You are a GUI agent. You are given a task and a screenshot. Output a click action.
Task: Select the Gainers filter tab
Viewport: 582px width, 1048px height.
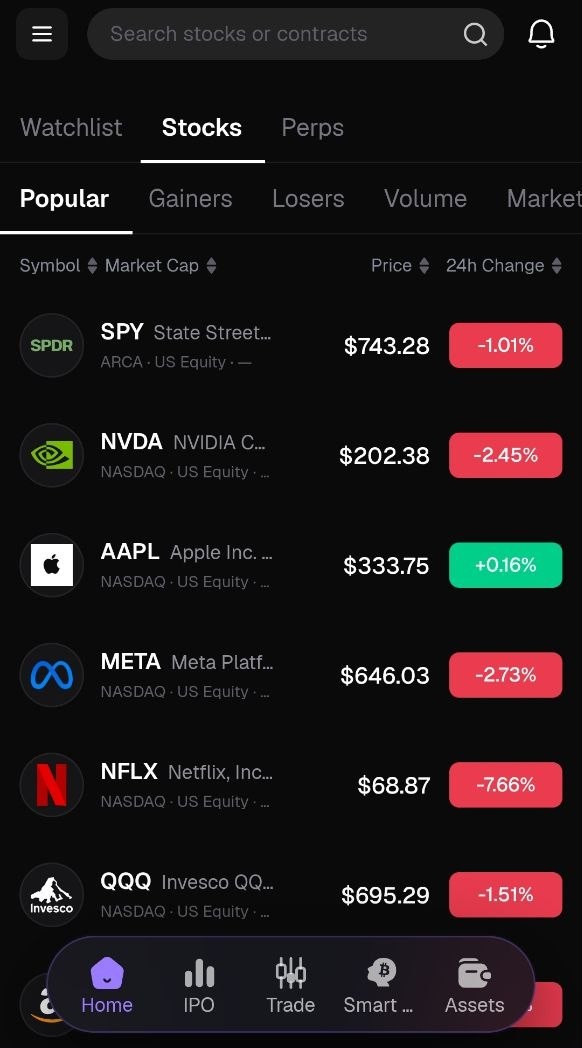(190, 199)
